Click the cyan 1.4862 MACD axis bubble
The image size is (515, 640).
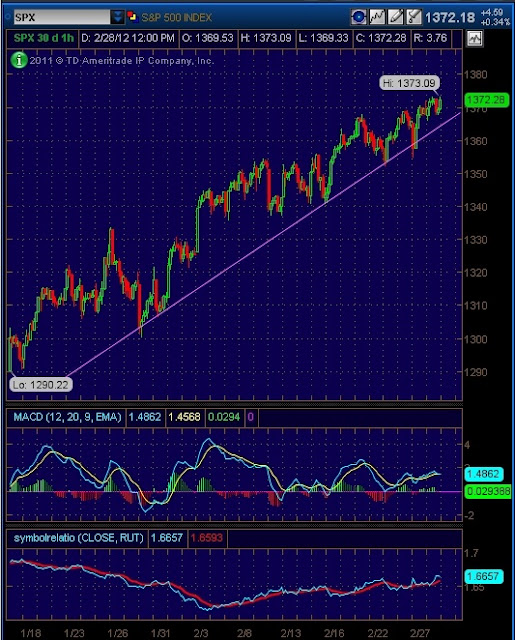(484, 474)
